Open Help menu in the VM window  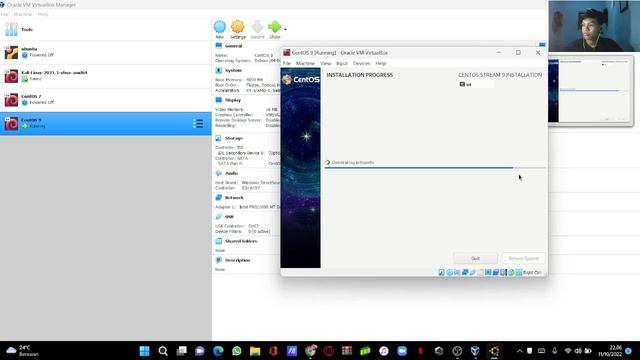click(380, 64)
